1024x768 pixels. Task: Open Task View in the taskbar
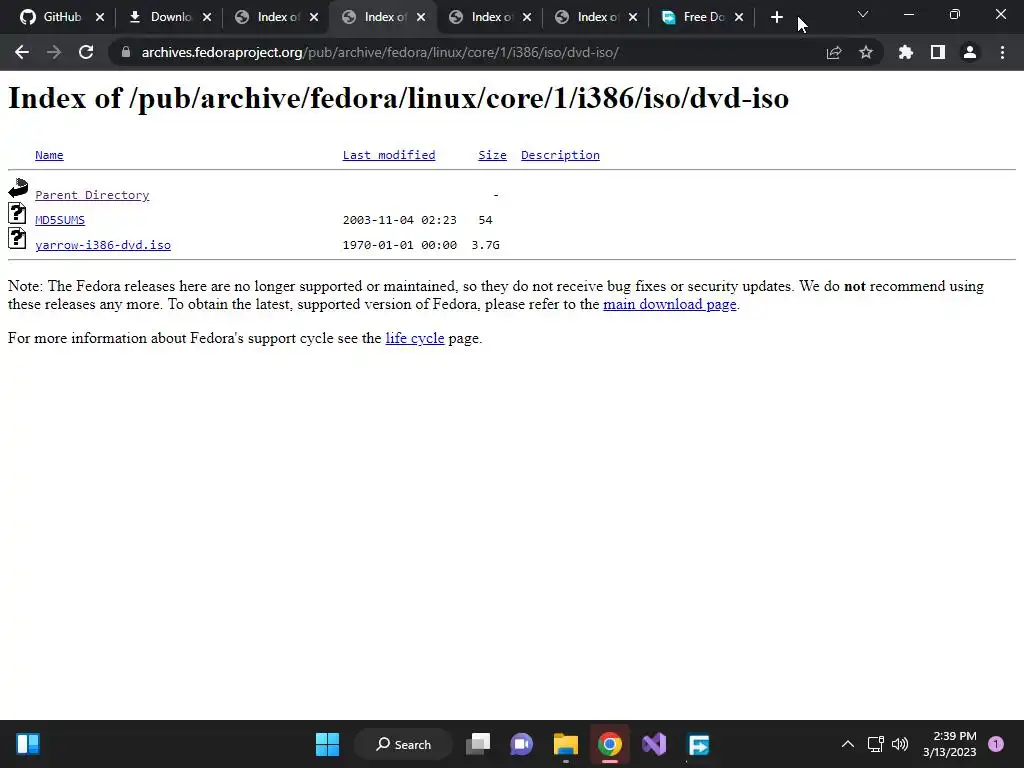coord(478,744)
